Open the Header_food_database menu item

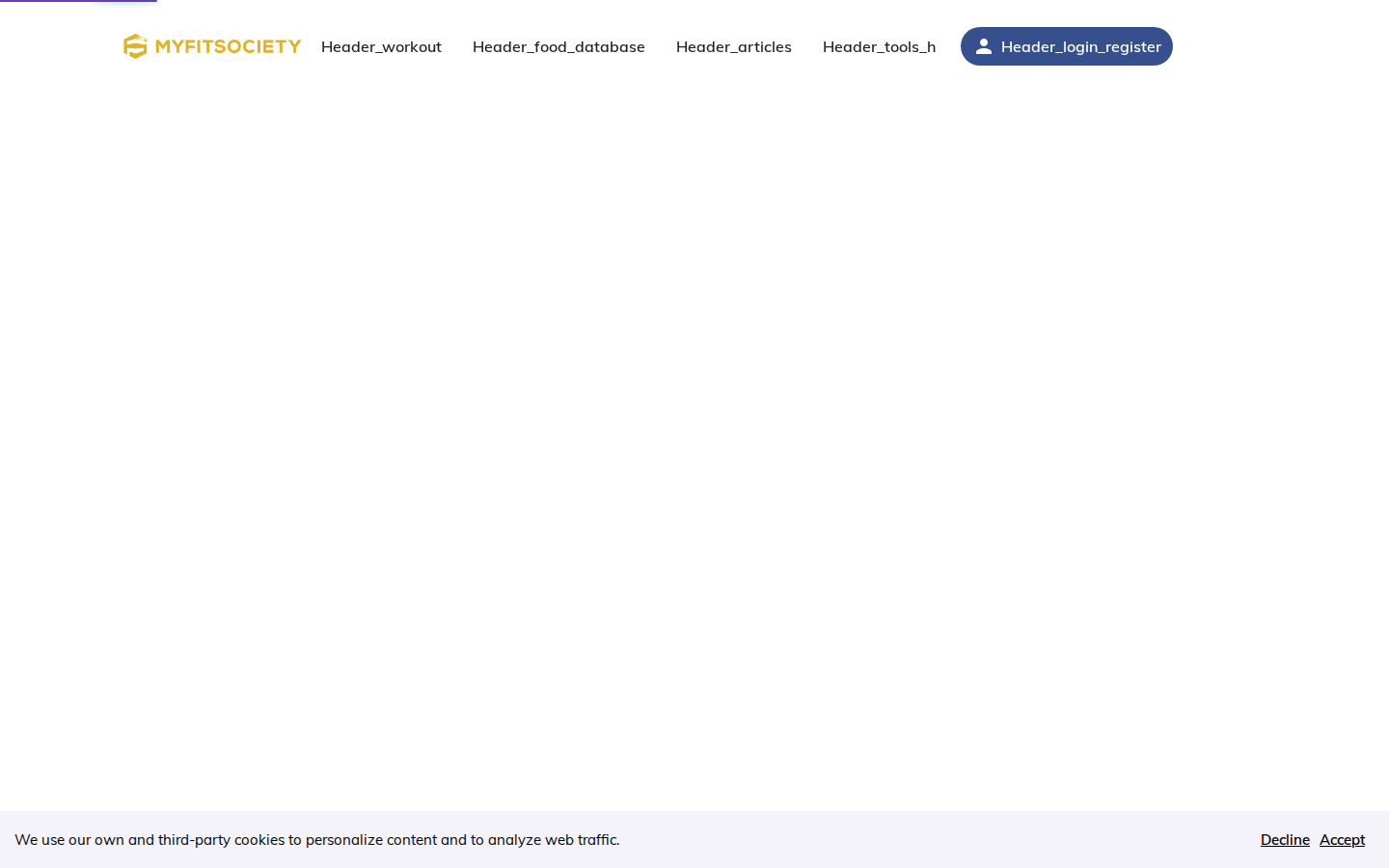(x=558, y=46)
